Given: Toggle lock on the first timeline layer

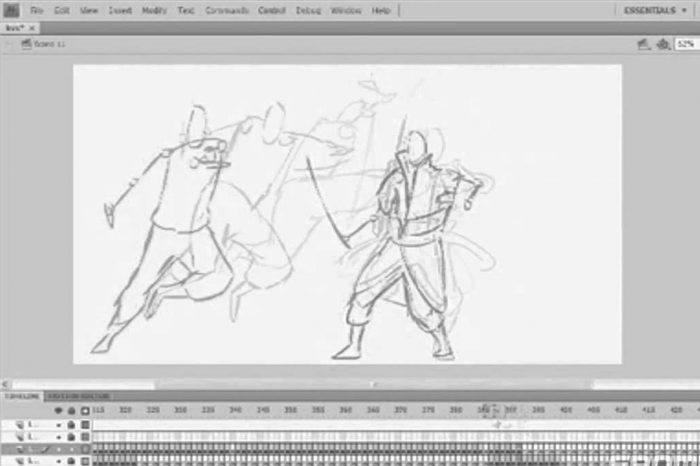Looking at the screenshot, I should (x=71, y=425).
